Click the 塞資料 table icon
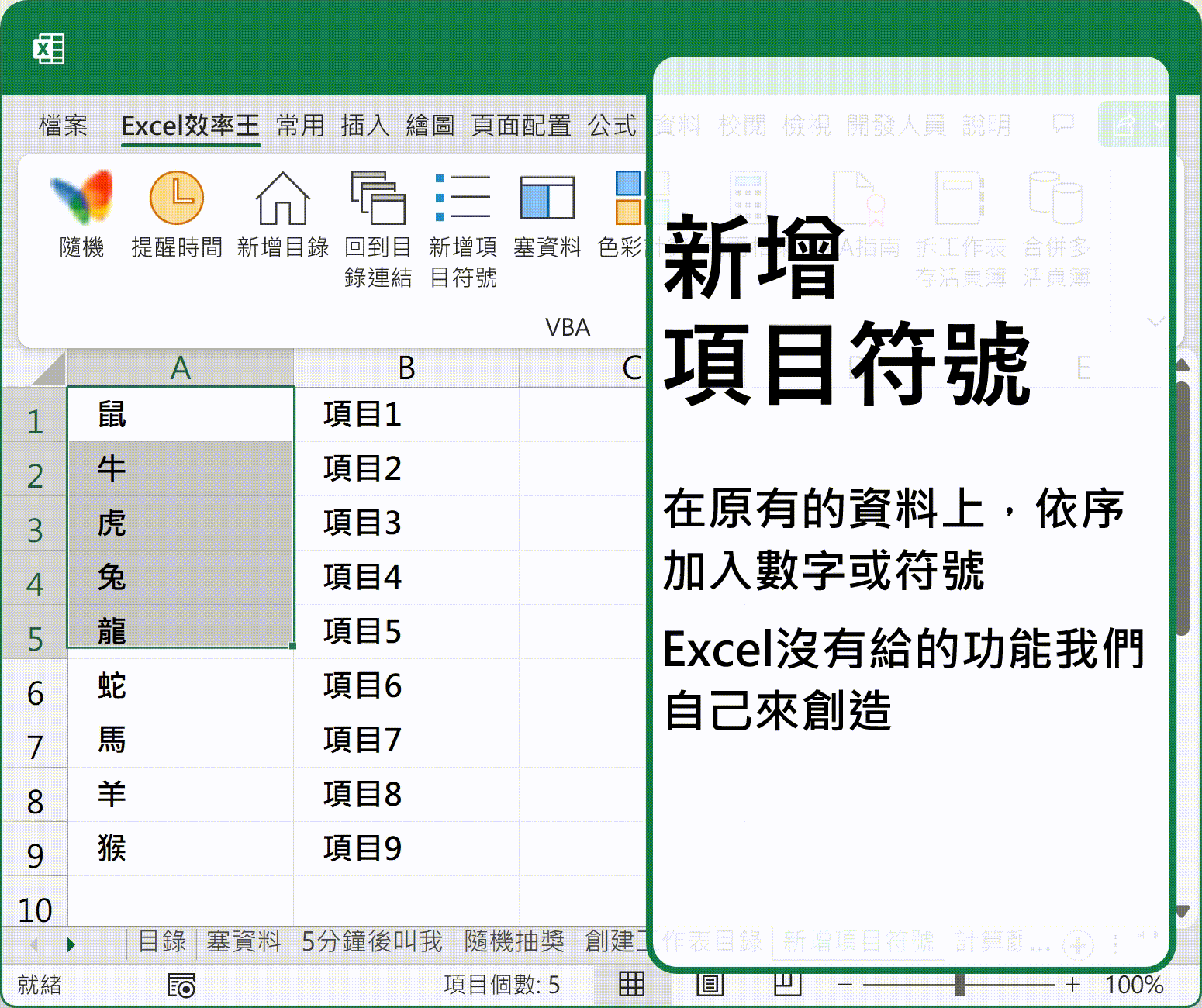 click(547, 198)
